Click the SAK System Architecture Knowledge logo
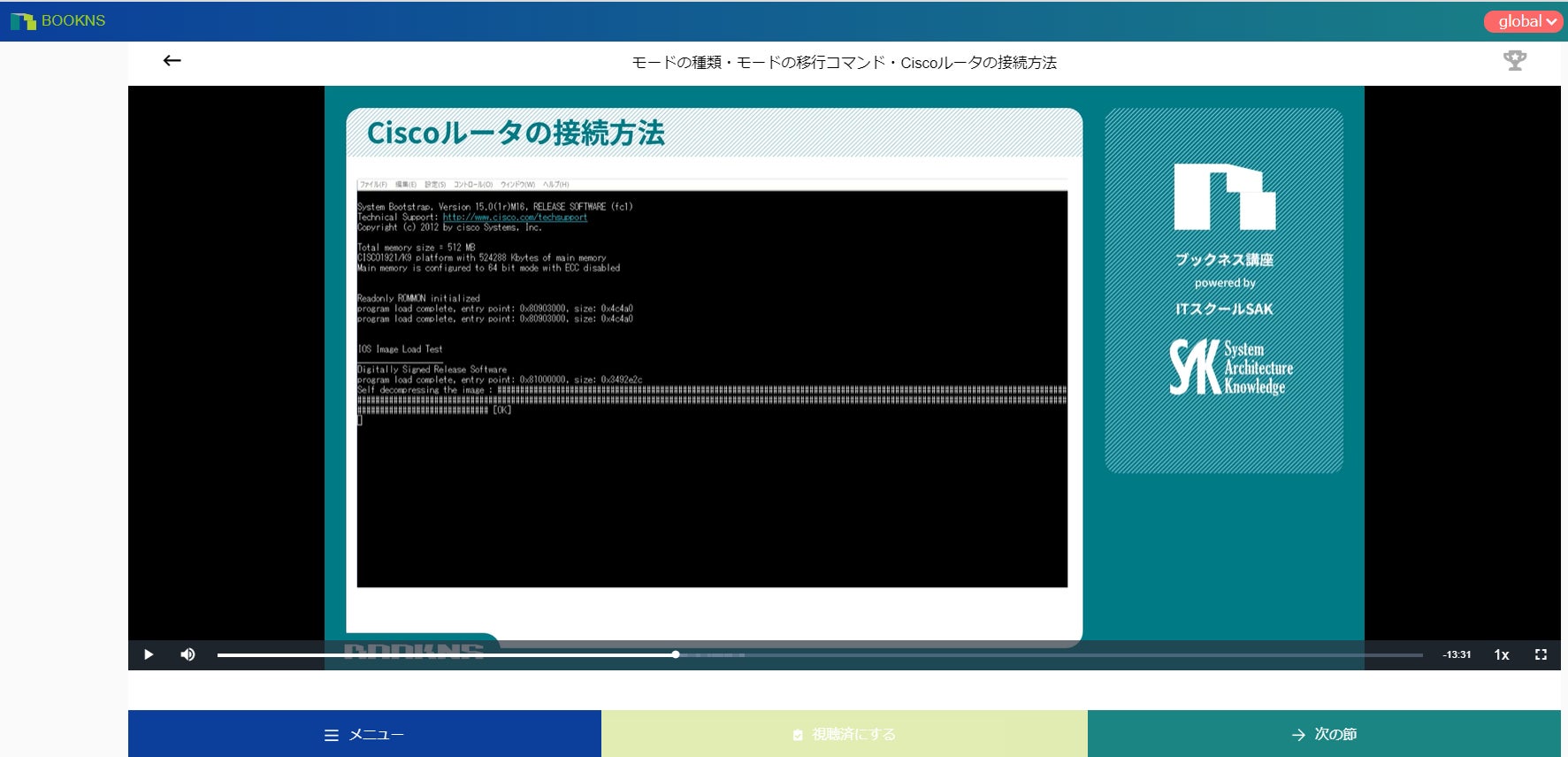Screen dimensions: 1568x757 [x=1230, y=367]
